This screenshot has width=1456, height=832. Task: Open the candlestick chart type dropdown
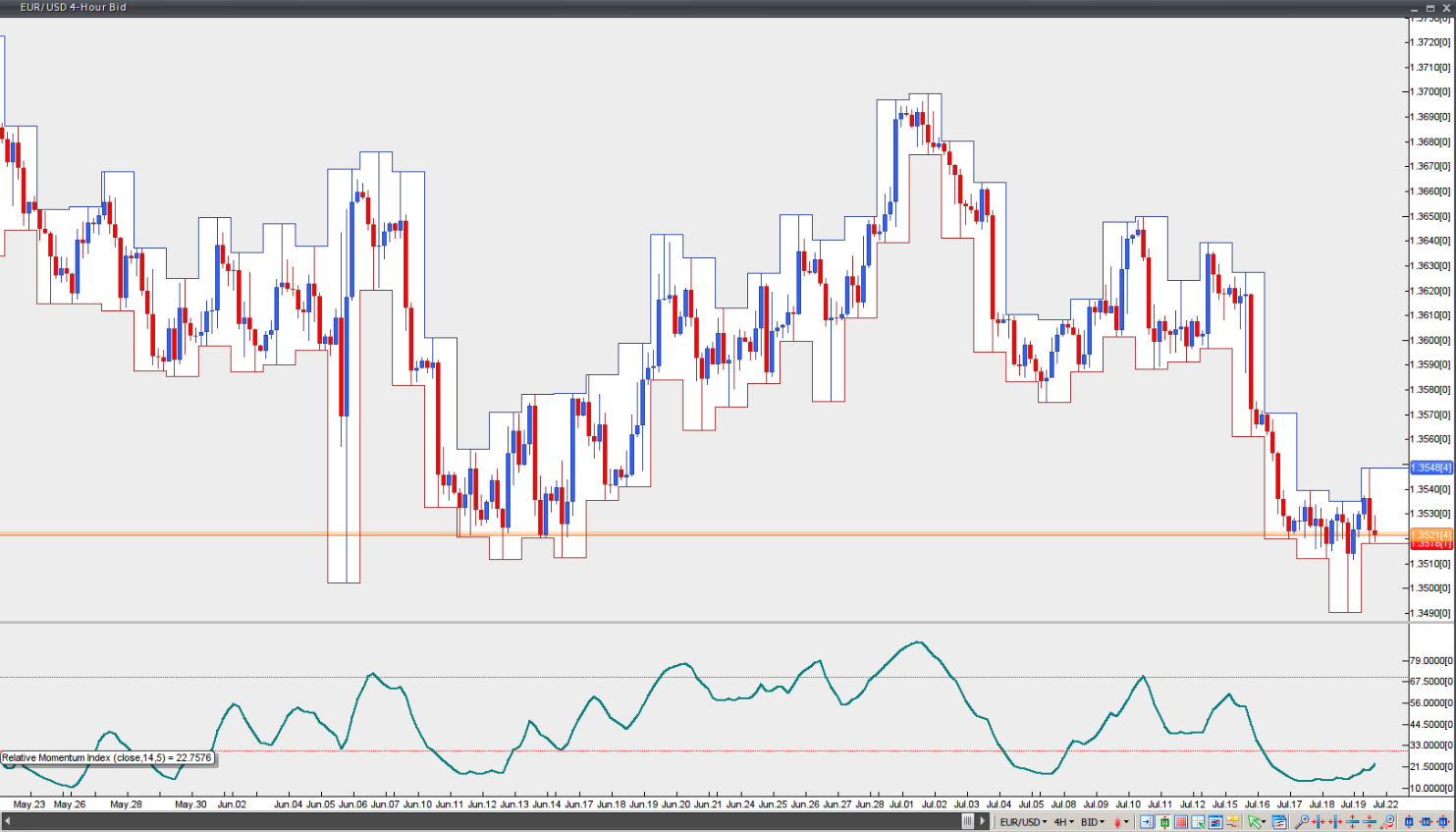pos(1121,822)
